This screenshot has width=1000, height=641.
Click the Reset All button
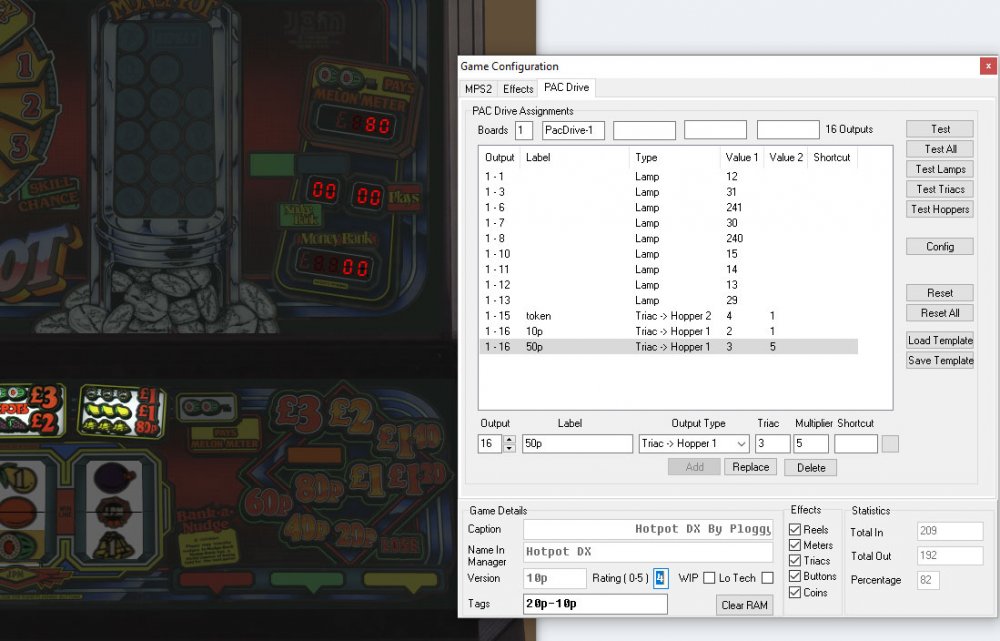click(x=939, y=313)
